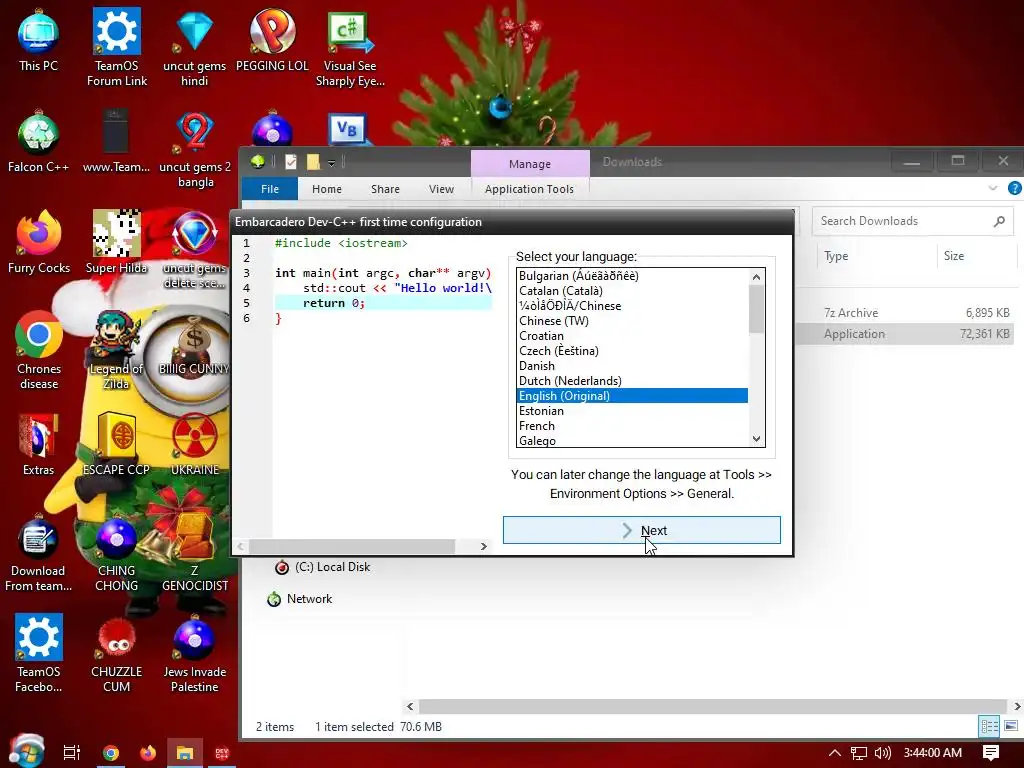Select the Application file row
The image size is (1024, 768).
pyautogui.click(x=904, y=334)
